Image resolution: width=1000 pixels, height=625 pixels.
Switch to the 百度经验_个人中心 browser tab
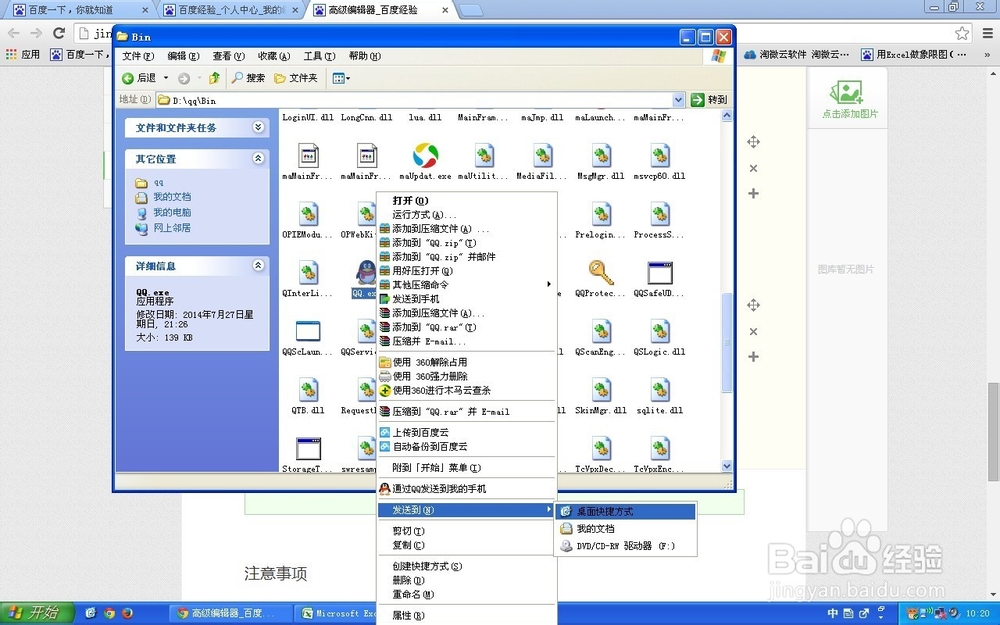[x=230, y=10]
